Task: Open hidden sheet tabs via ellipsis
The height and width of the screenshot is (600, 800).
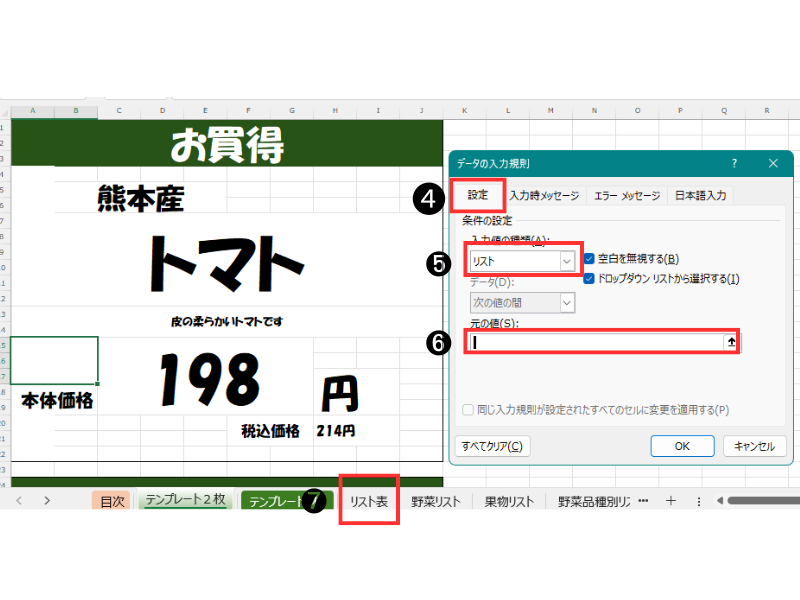Action: [x=643, y=501]
